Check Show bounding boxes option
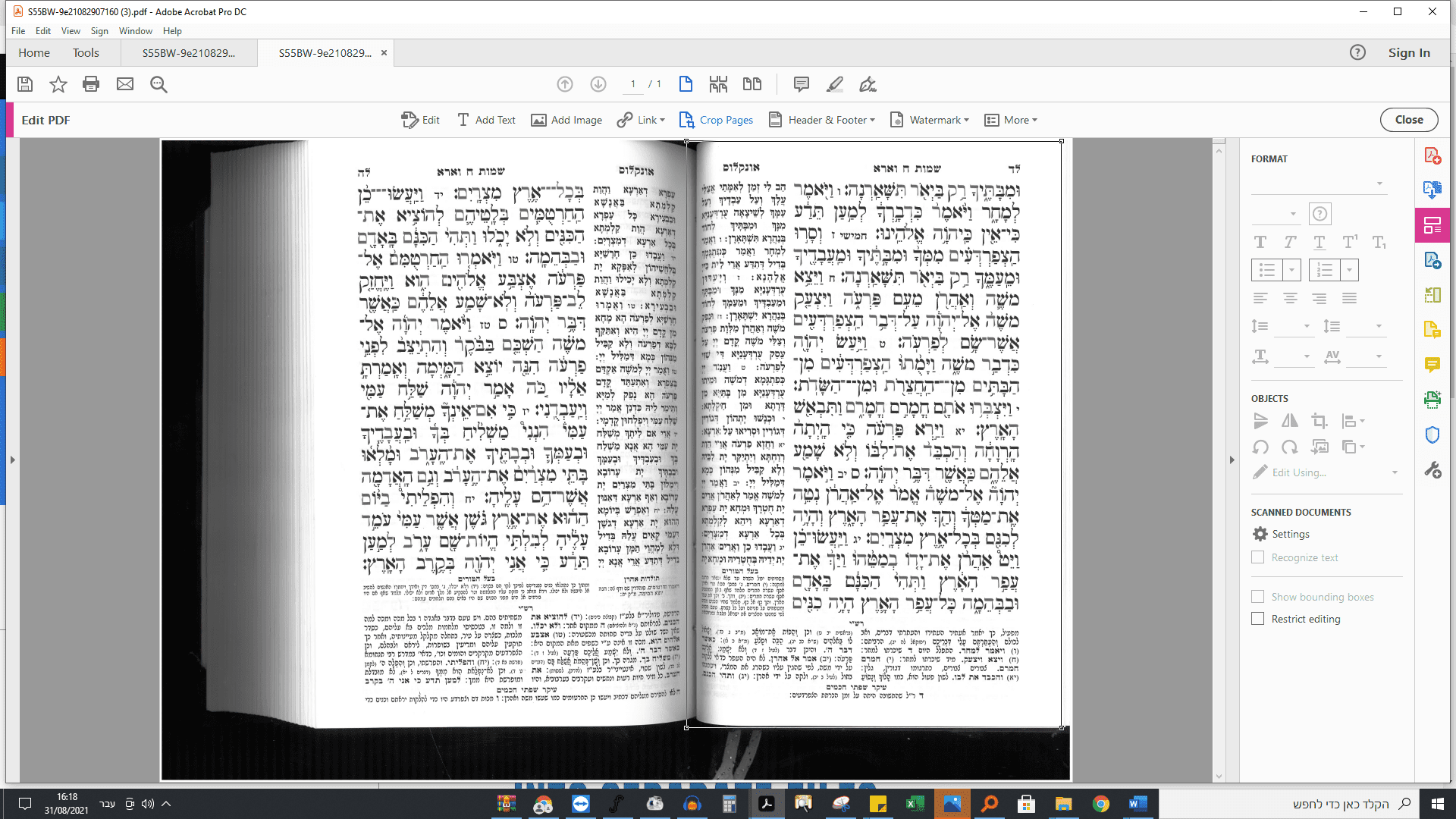 (1258, 597)
